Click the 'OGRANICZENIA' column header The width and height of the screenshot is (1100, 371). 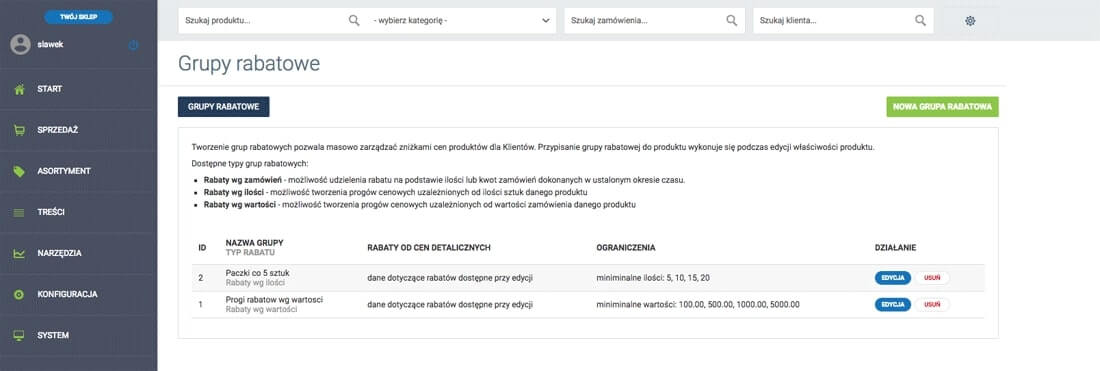click(626, 248)
